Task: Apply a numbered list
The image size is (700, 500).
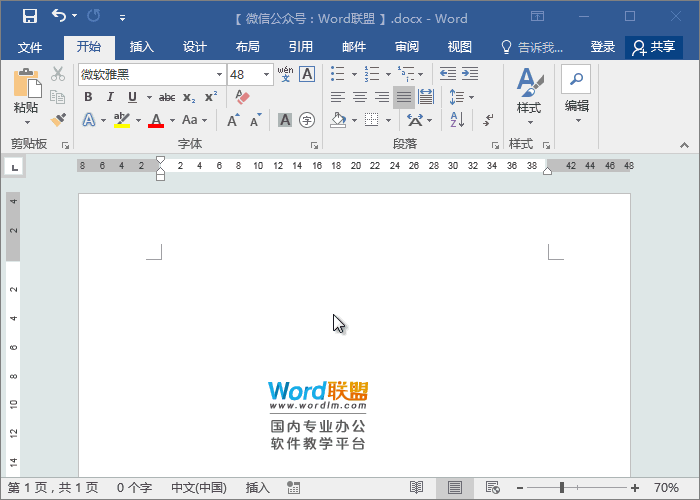Action: (x=371, y=74)
